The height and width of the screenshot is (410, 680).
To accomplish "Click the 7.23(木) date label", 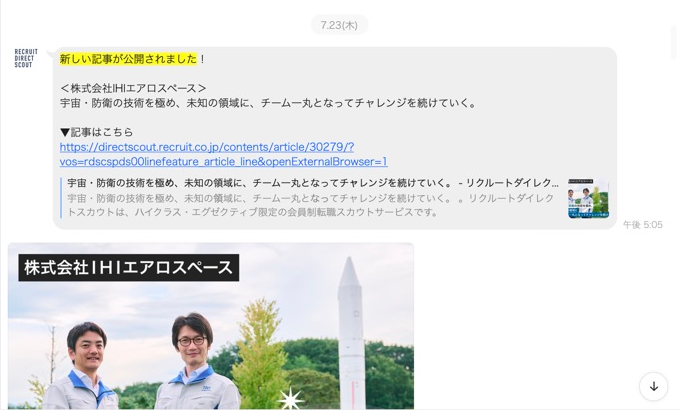I will 339,25.
